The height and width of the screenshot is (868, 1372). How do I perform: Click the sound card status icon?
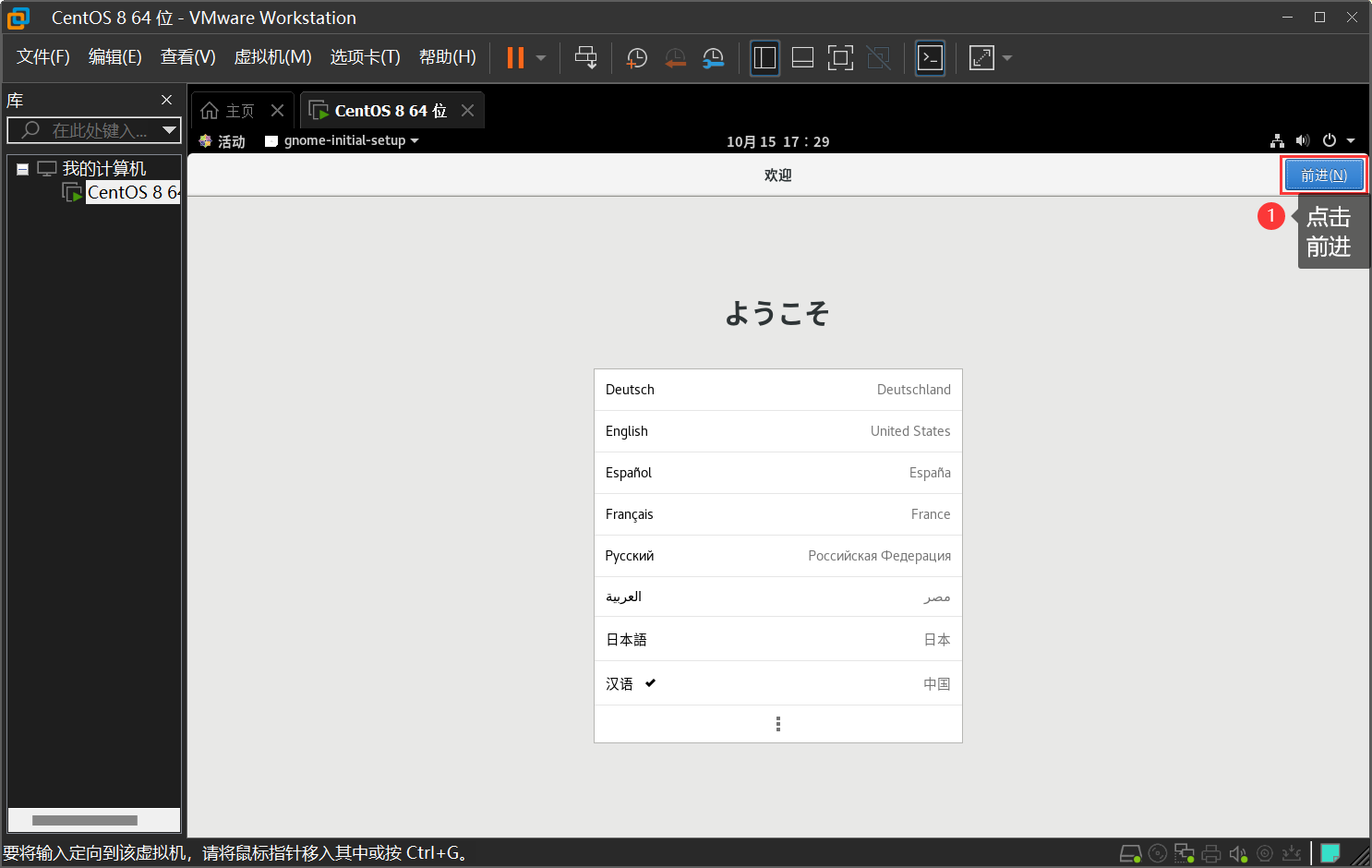coord(1238,854)
